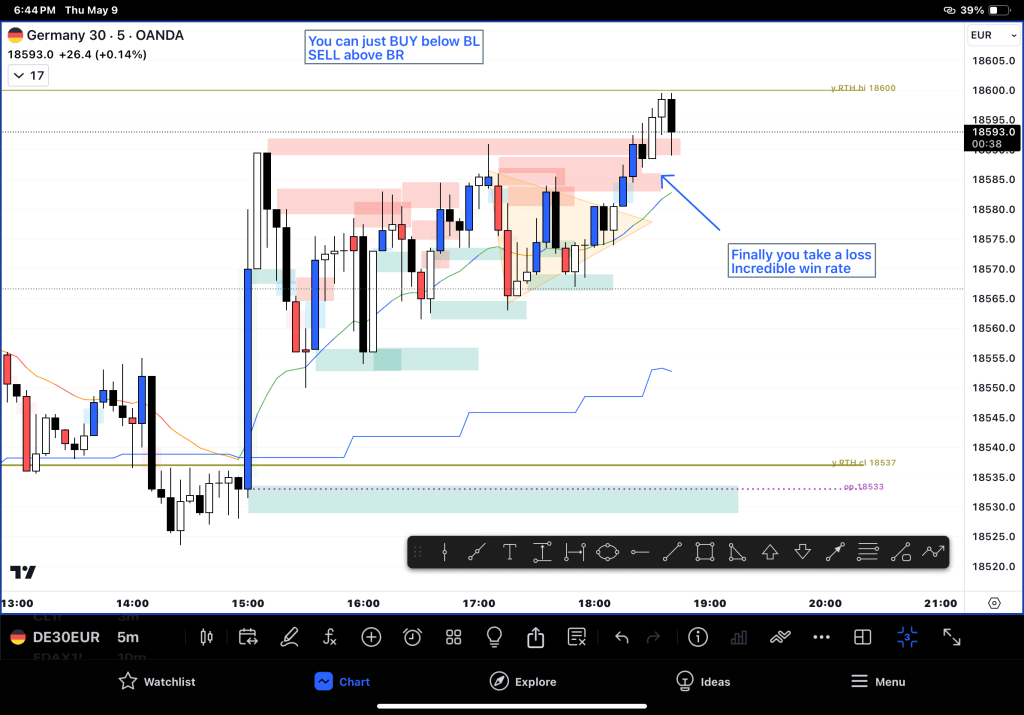This screenshot has height=715, width=1024.
Task: Click the undo arrow
Action: [x=621, y=637]
